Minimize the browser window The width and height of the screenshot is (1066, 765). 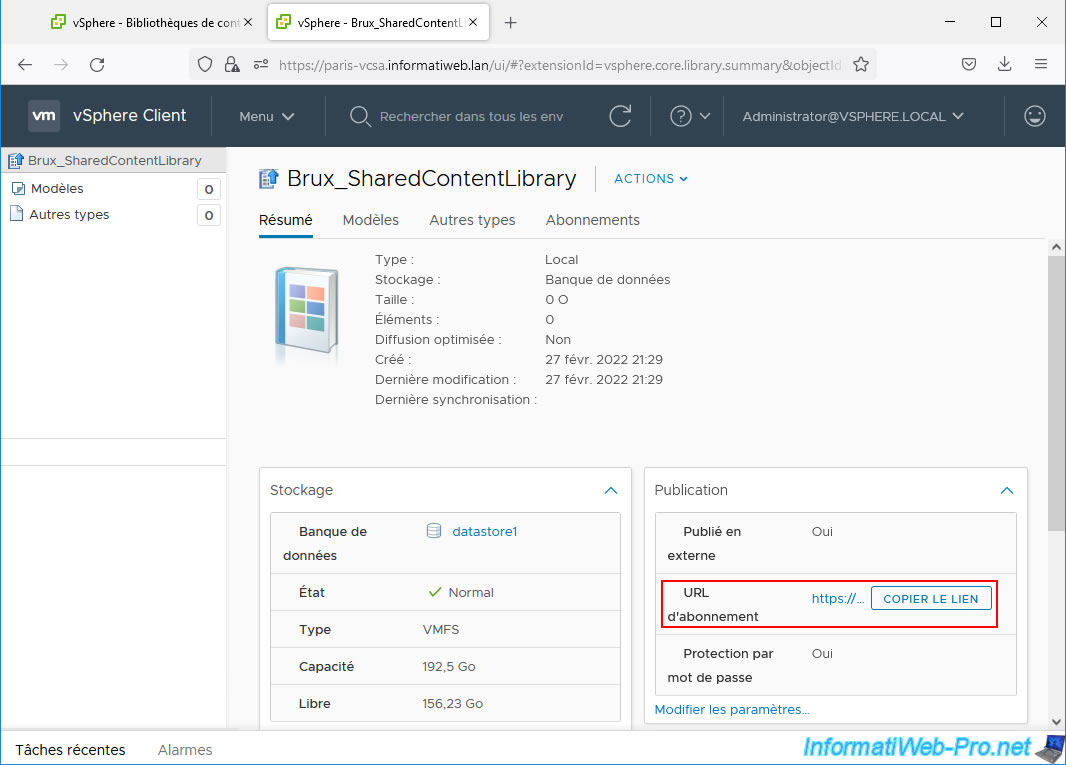click(x=950, y=22)
